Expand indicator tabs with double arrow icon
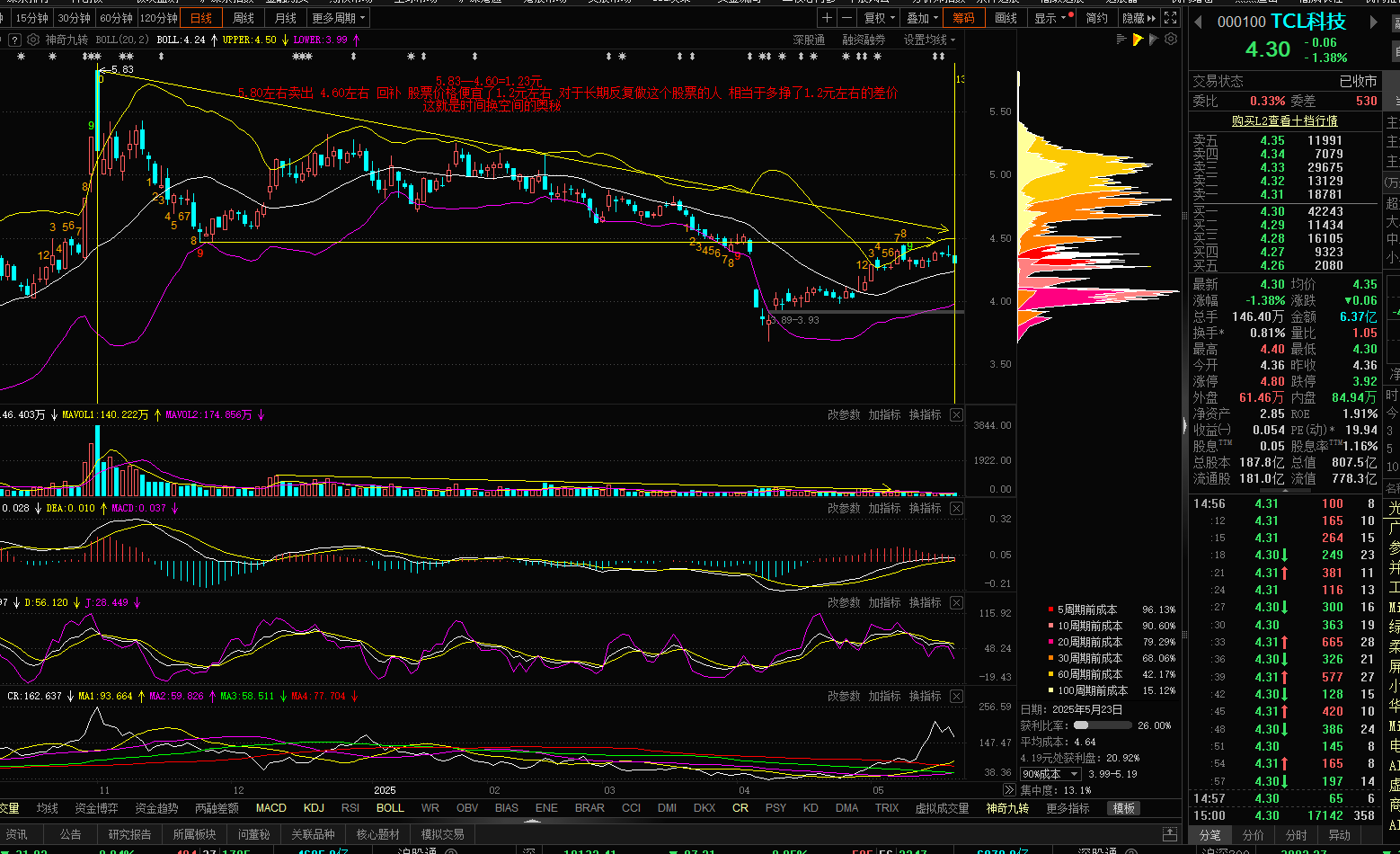The width and height of the screenshot is (1400, 854). point(1008,790)
